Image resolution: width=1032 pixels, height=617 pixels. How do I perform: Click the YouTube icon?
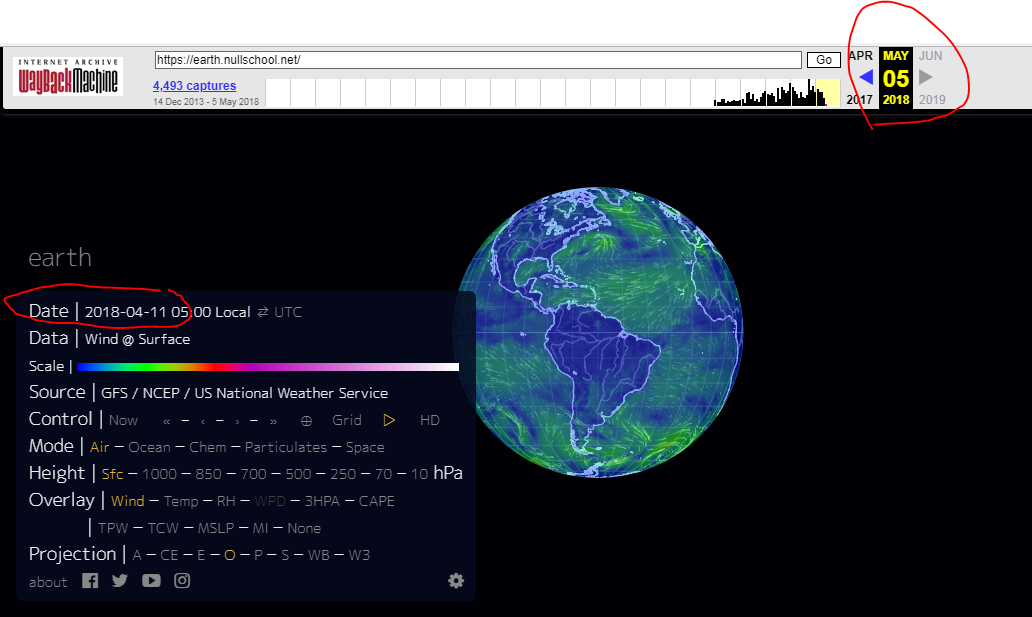[x=151, y=581]
